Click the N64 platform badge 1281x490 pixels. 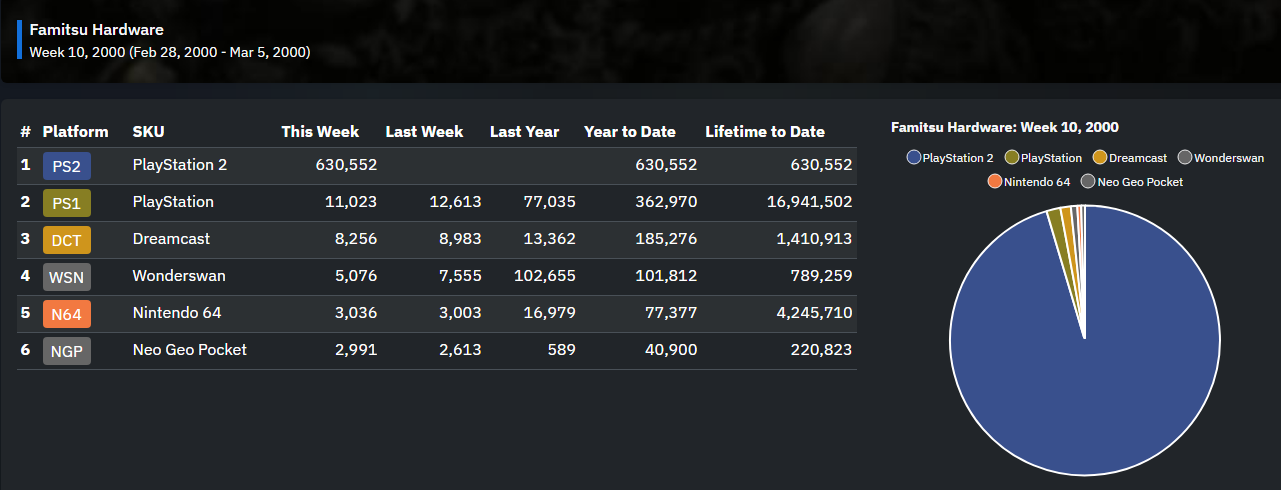(67, 314)
